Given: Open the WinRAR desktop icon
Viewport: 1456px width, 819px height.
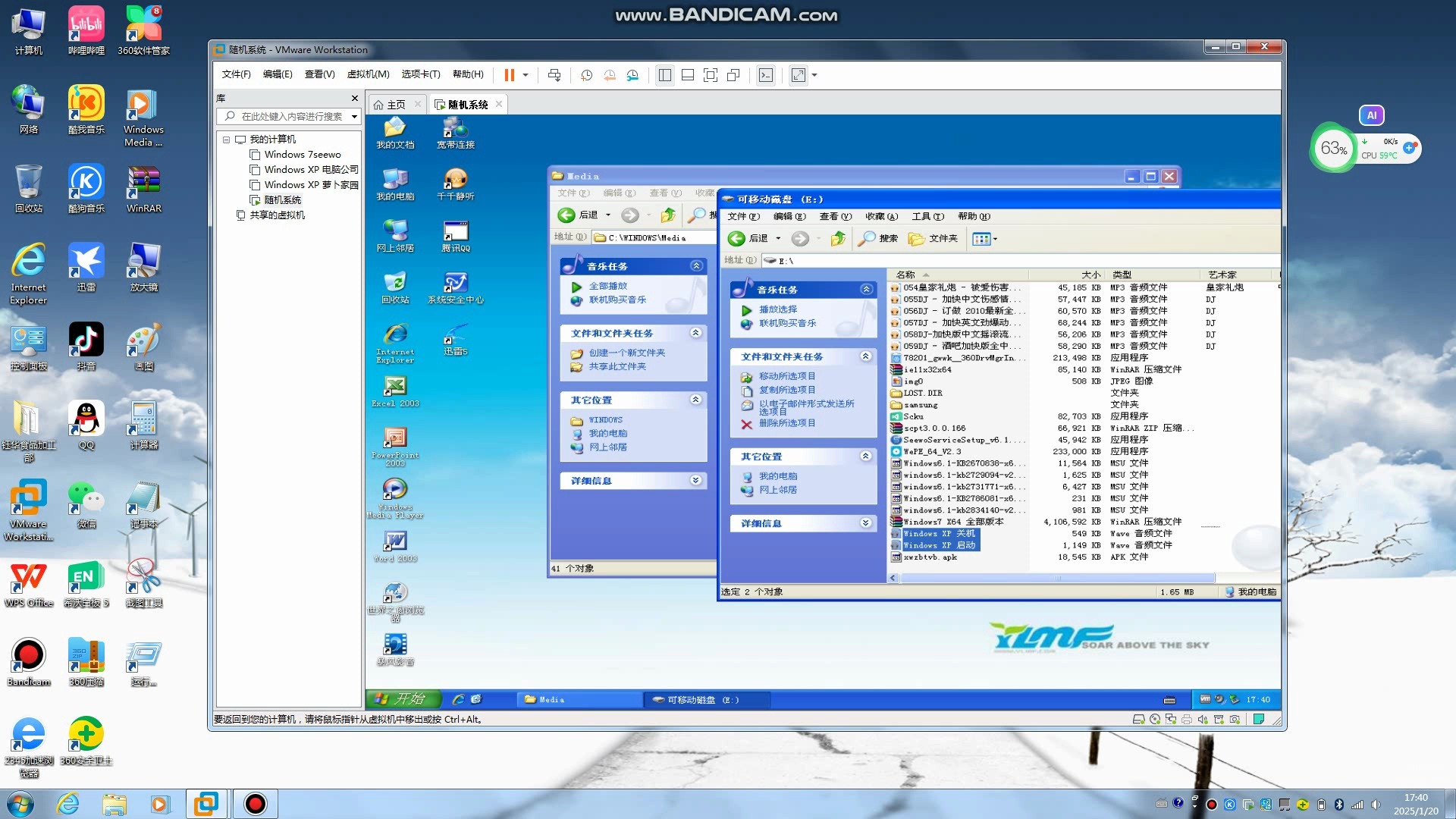Looking at the screenshot, I should pyautogui.click(x=144, y=189).
